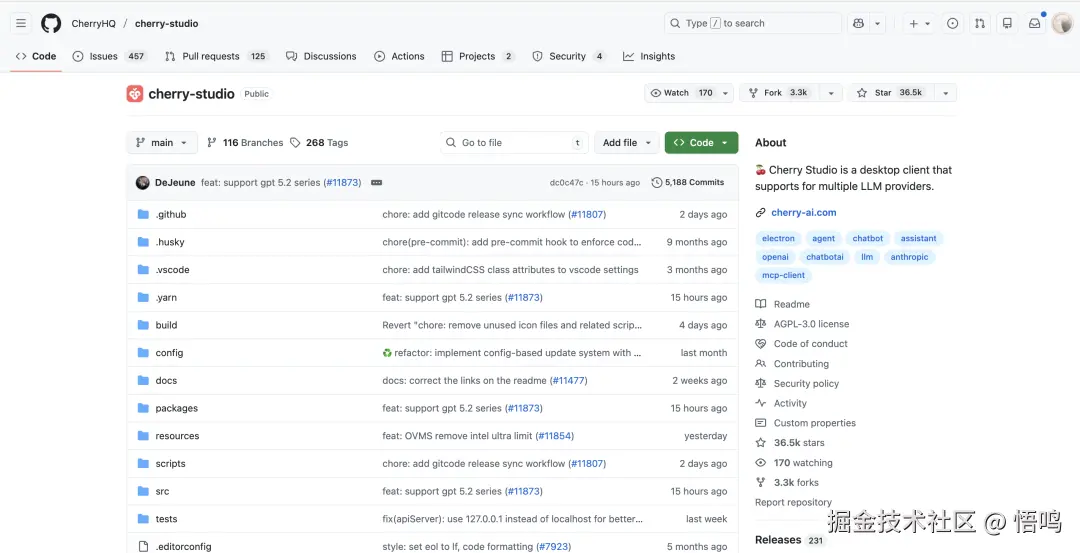
Task: Open the dc0c47c commit hash link
Action: click(x=566, y=182)
